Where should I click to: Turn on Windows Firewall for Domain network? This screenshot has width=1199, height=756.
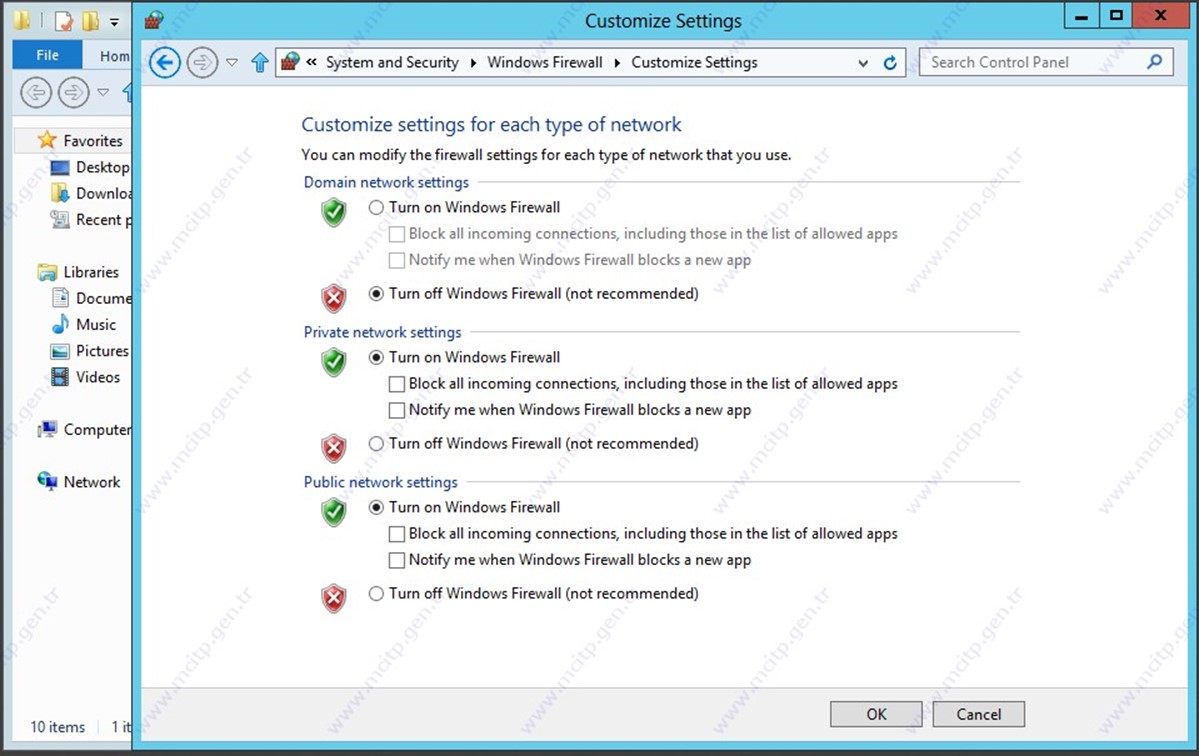[376, 207]
